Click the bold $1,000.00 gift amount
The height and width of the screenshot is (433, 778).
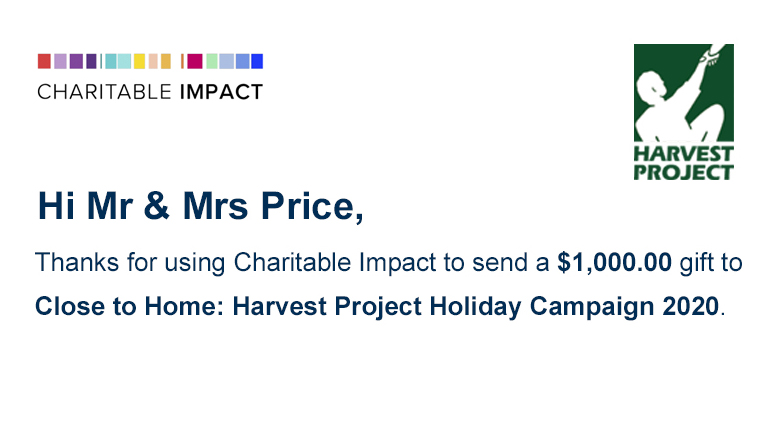click(614, 262)
